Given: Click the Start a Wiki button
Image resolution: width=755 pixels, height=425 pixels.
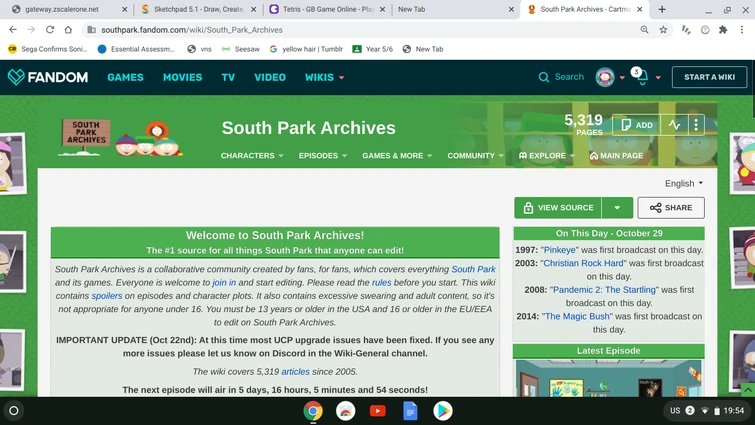Looking at the screenshot, I should click(709, 77).
